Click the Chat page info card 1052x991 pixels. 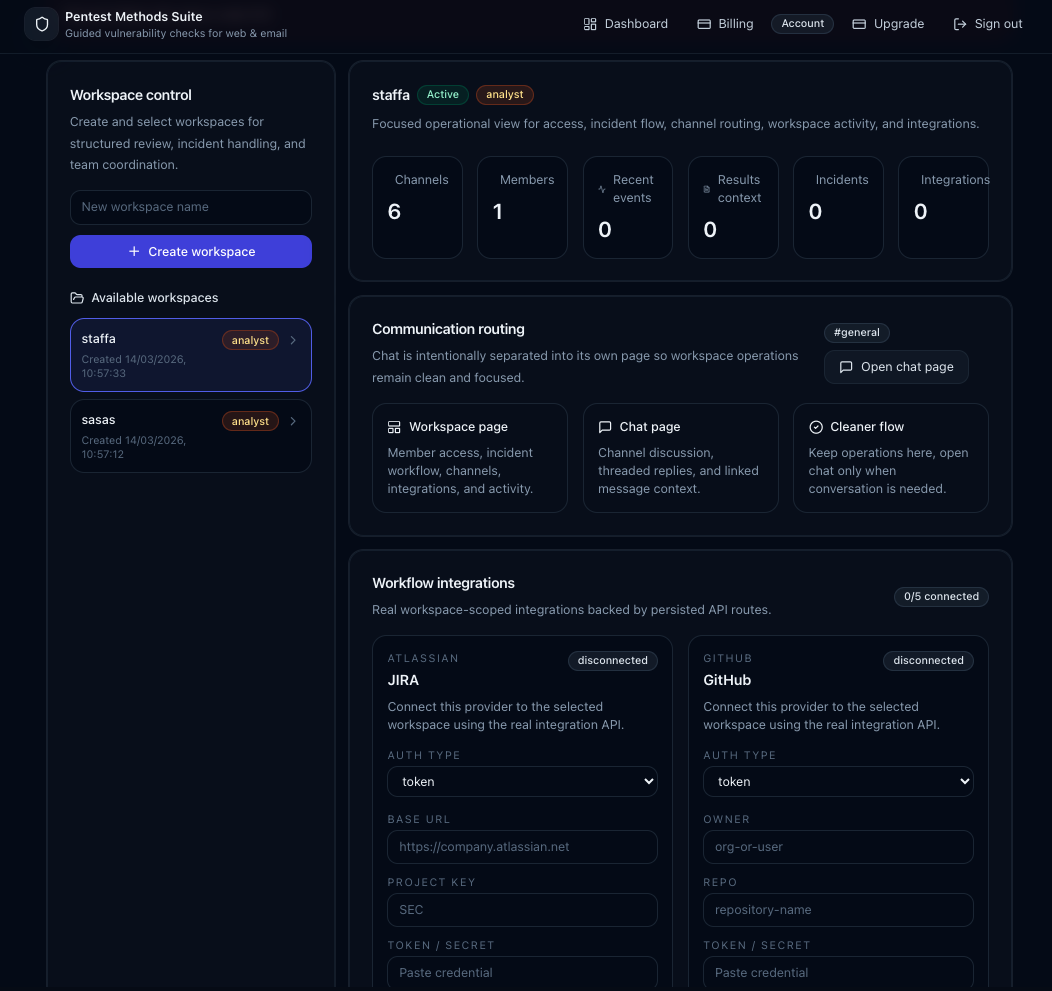tap(680, 458)
